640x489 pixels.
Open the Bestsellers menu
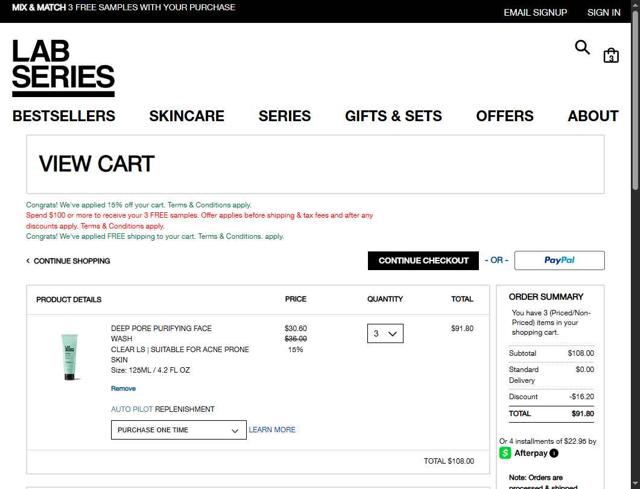pyautogui.click(x=64, y=116)
